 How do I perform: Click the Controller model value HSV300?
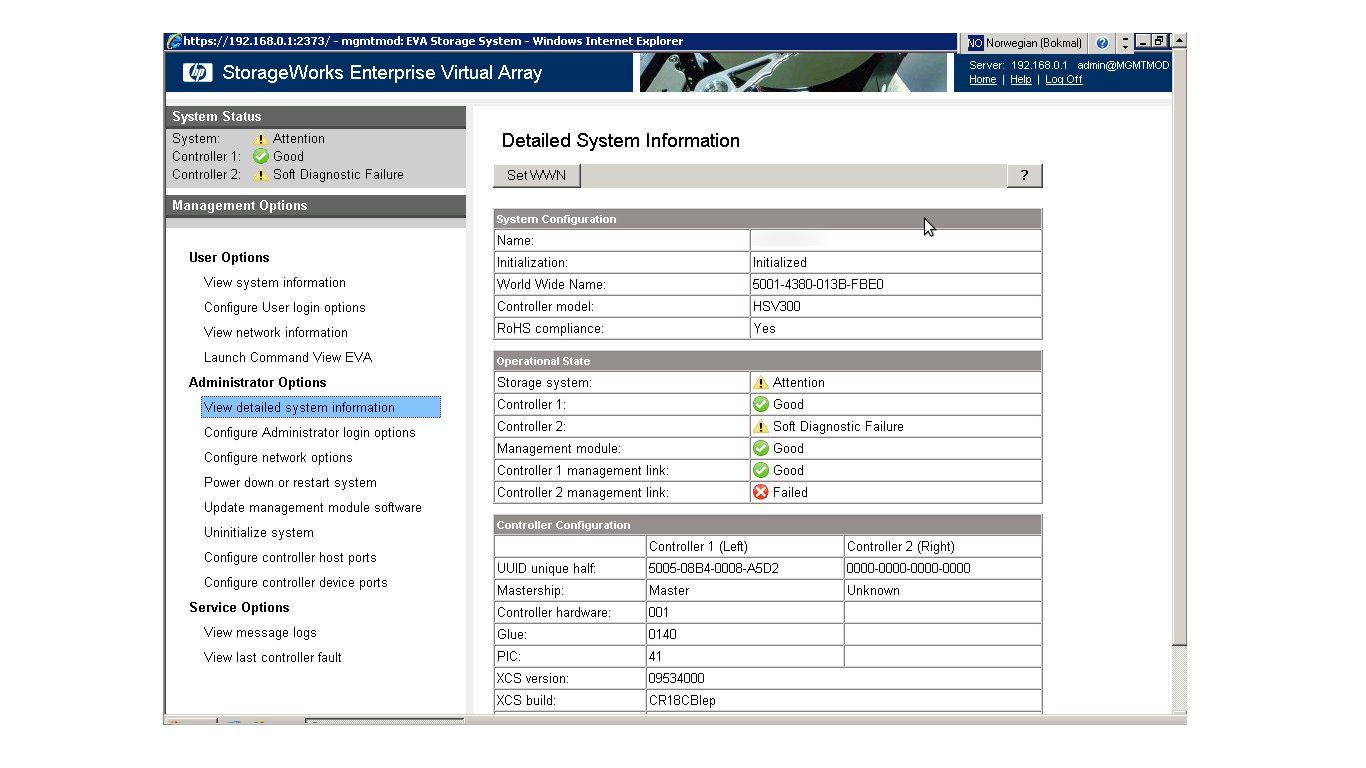tap(777, 306)
